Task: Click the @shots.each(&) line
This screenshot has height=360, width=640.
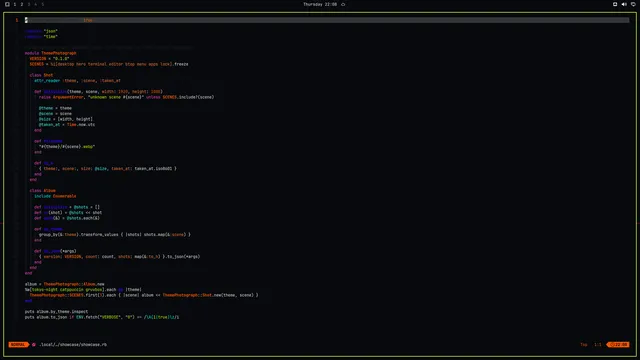Action: (x=67, y=218)
